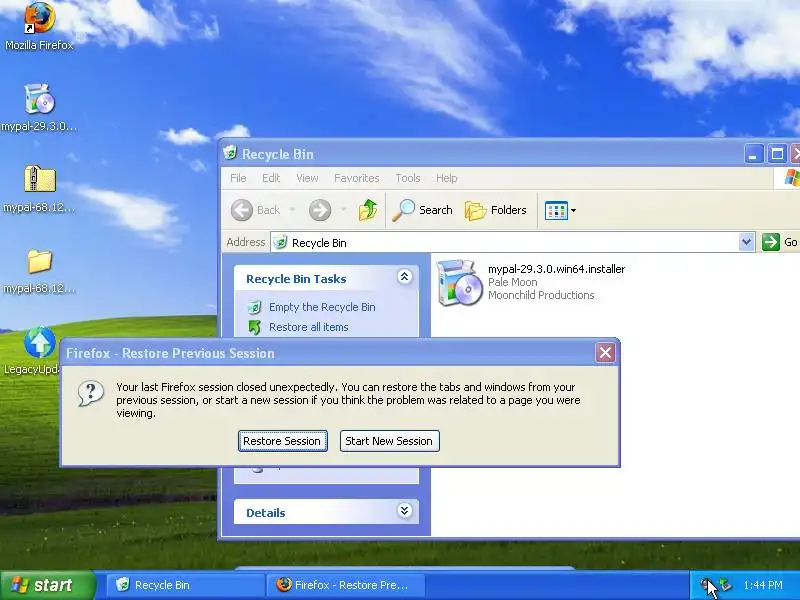
Task: Open the Tools menu
Action: [x=408, y=178]
